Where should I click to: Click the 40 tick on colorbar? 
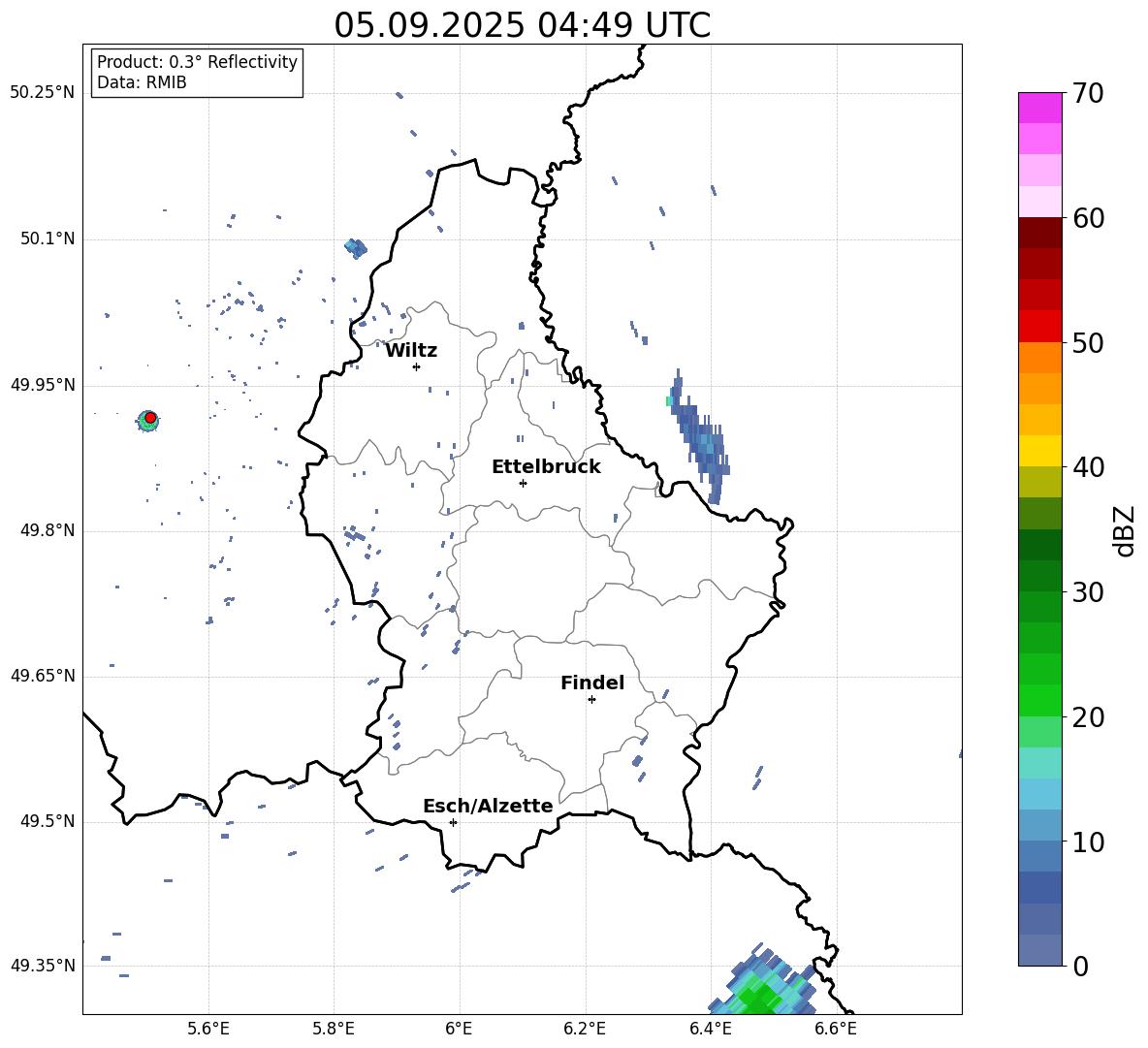(x=1088, y=467)
